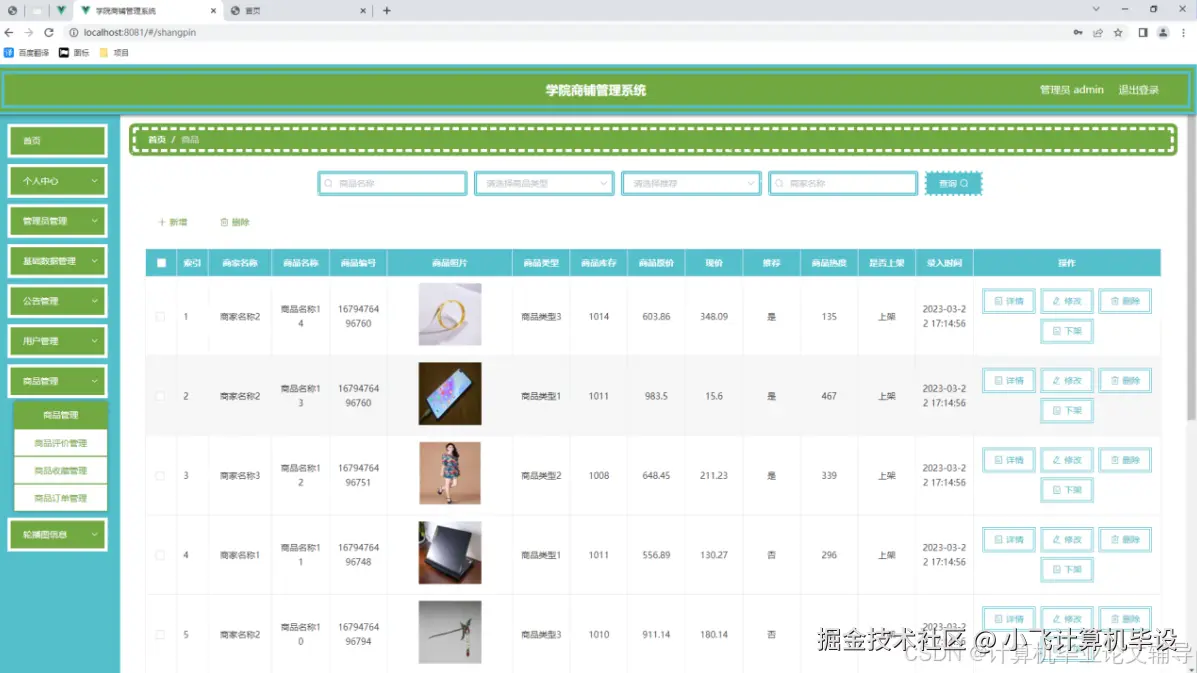Close the 首页 browser tab
Viewport: 1197px width, 673px height.
[x=363, y=11]
